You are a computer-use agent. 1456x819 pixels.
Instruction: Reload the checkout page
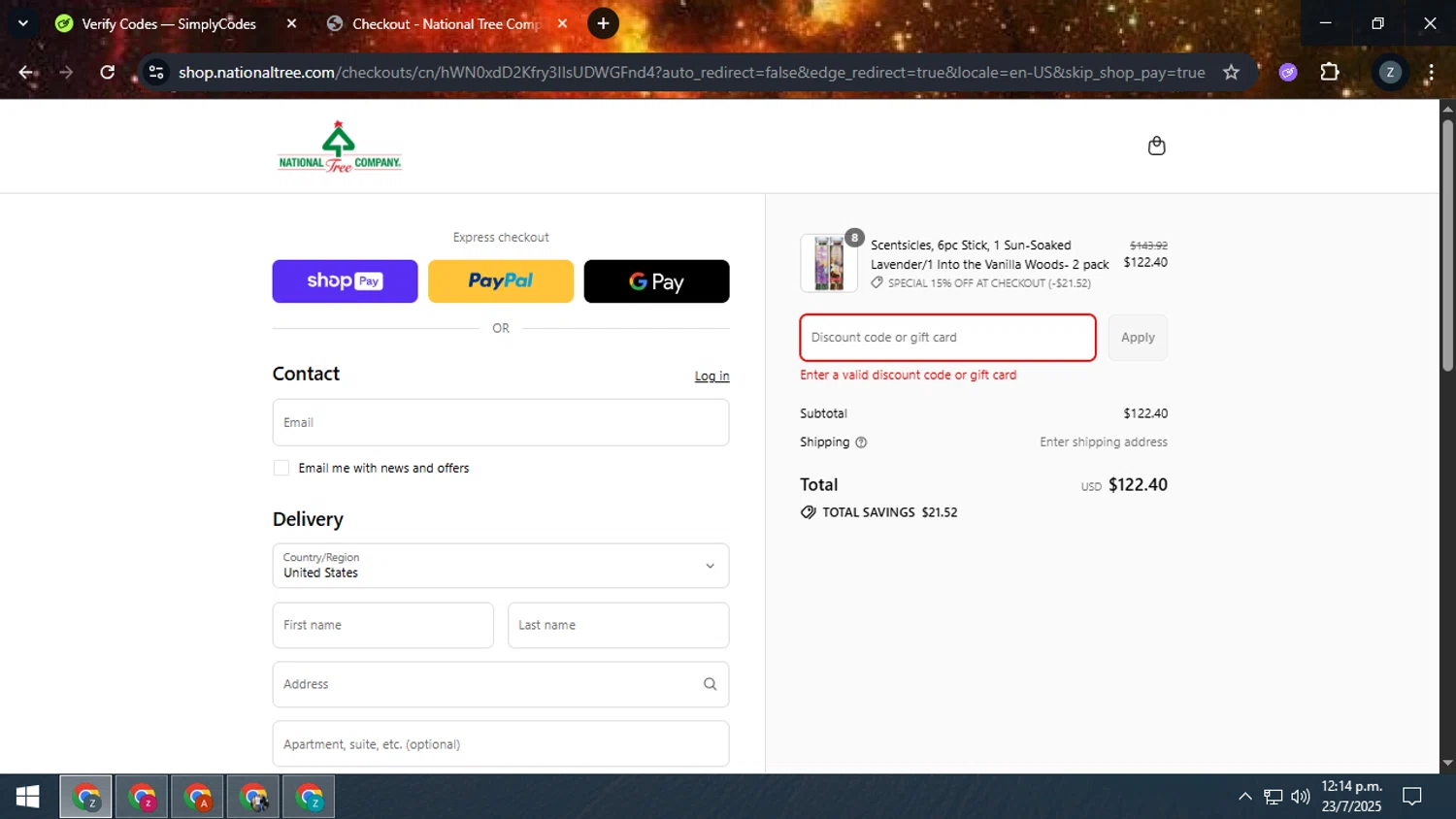click(108, 72)
